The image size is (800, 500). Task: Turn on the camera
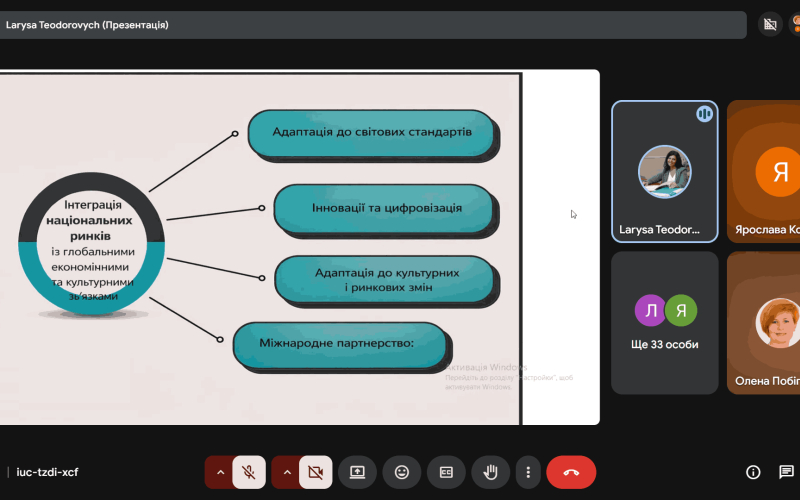coord(316,472)
